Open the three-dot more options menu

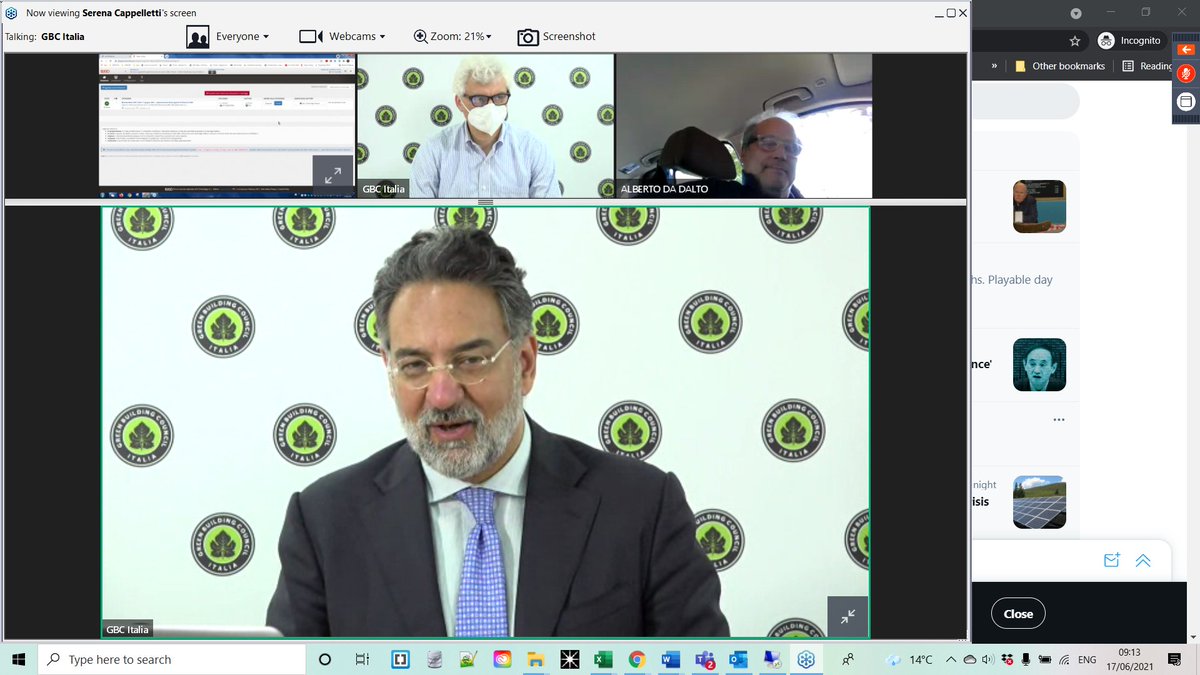pyautogui.click(x=1059, y=419)
